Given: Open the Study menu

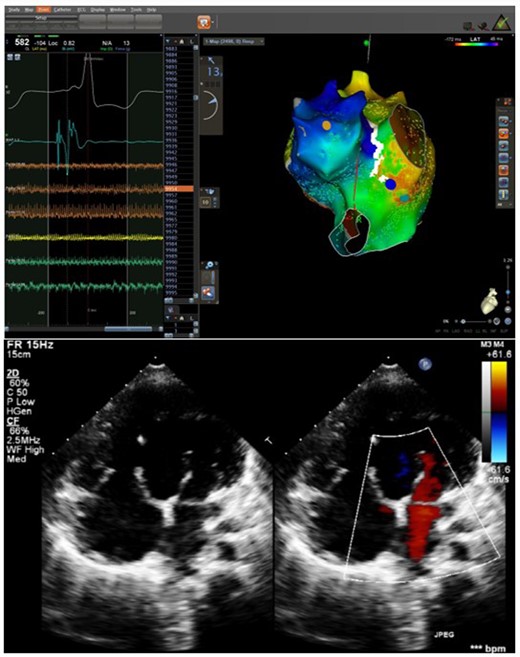Looking at the screenshot, I should (x=14, y=10).
